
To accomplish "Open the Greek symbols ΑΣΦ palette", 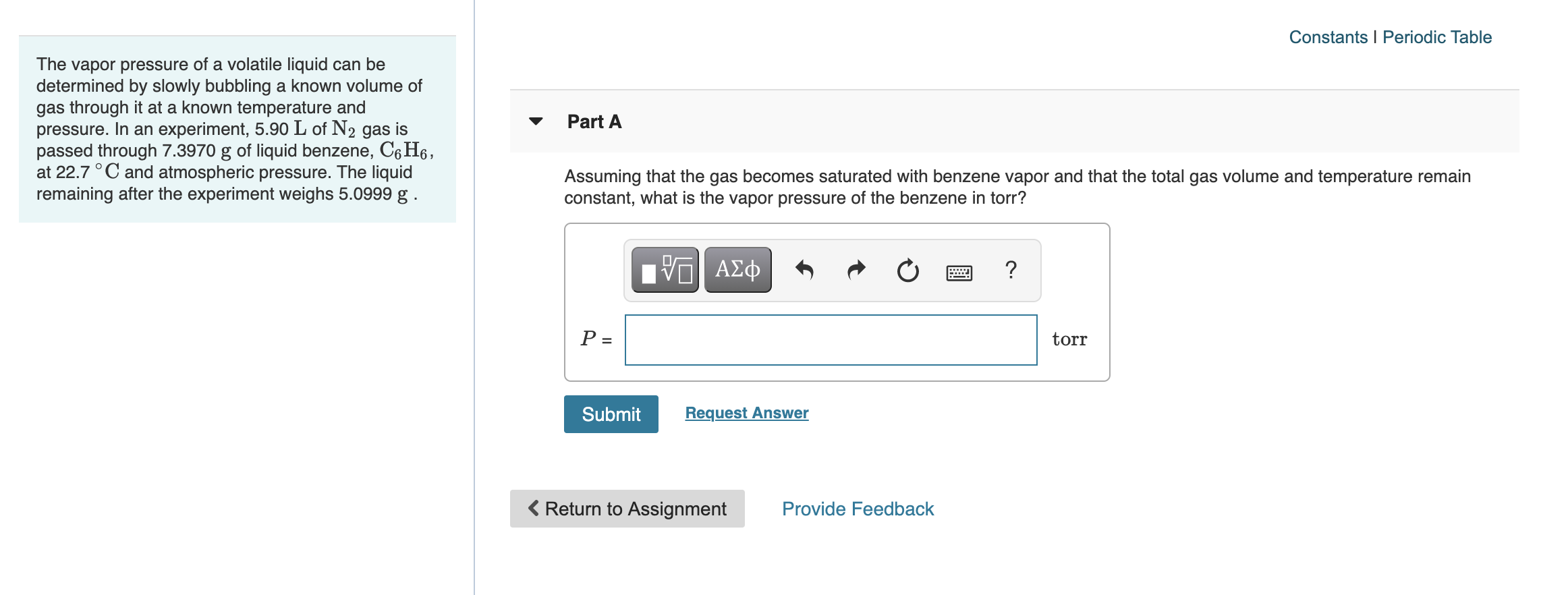I will pos(737,270).
